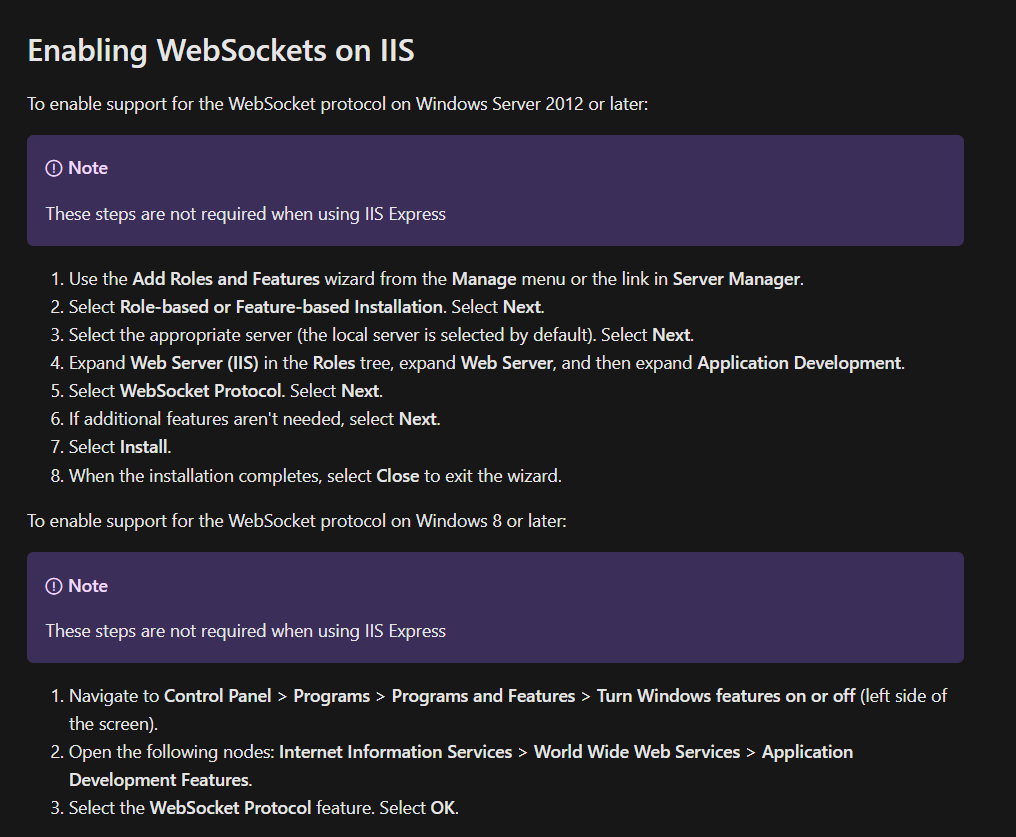Click the "Enabling WebSockets on IIS" heading
The height and width of the screenshot is (837, 1016).
click(x=220, y=51)
